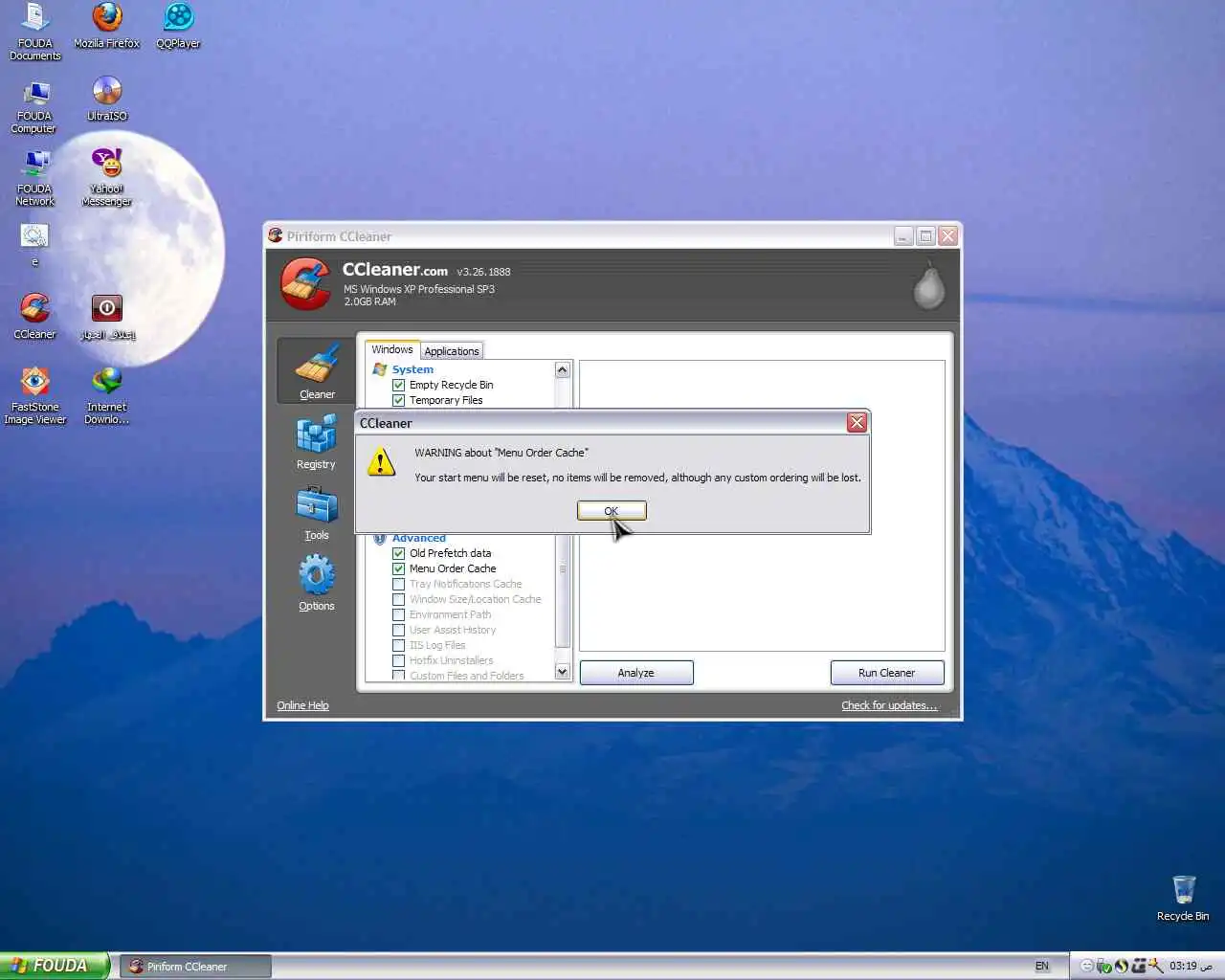Click the Piriform pear logo in header
The width and height of the screenshot is (1225, 980).
point(928,284)
